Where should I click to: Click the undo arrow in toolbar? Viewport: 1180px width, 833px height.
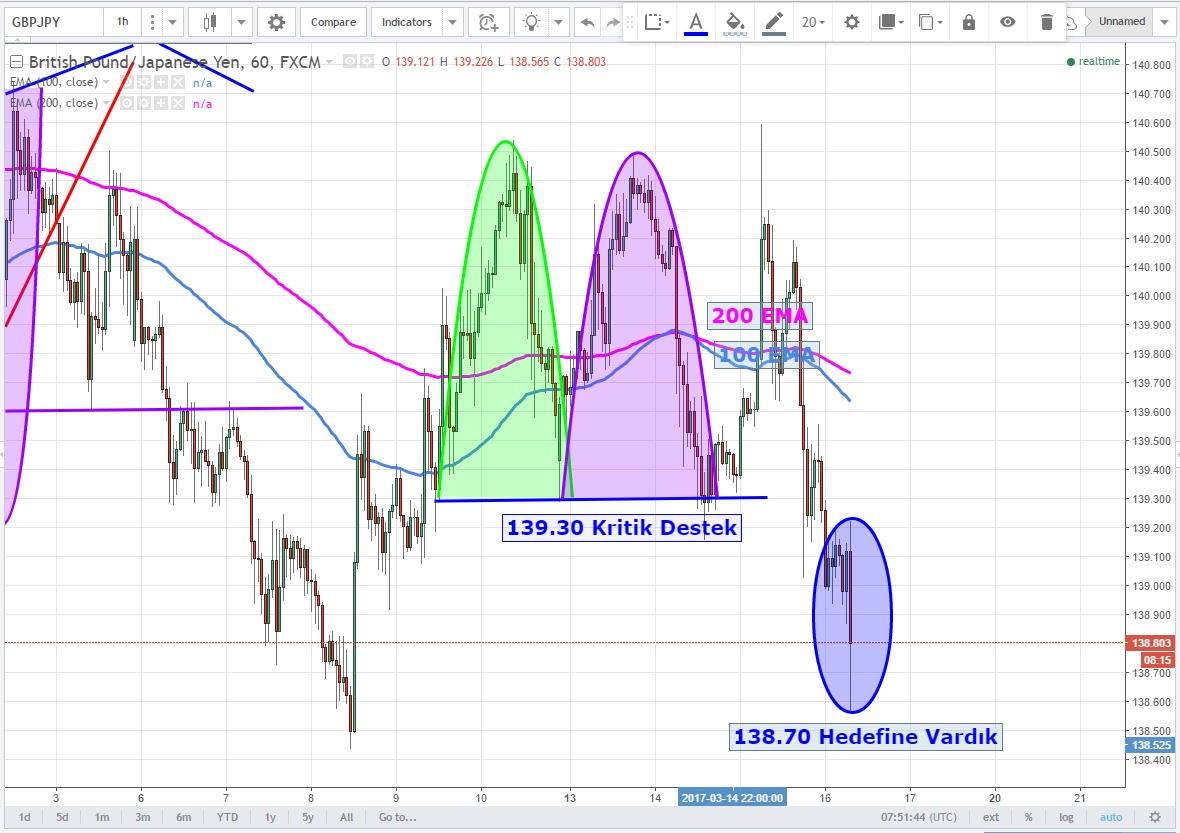pyautogui.click(x=587, y=21)
